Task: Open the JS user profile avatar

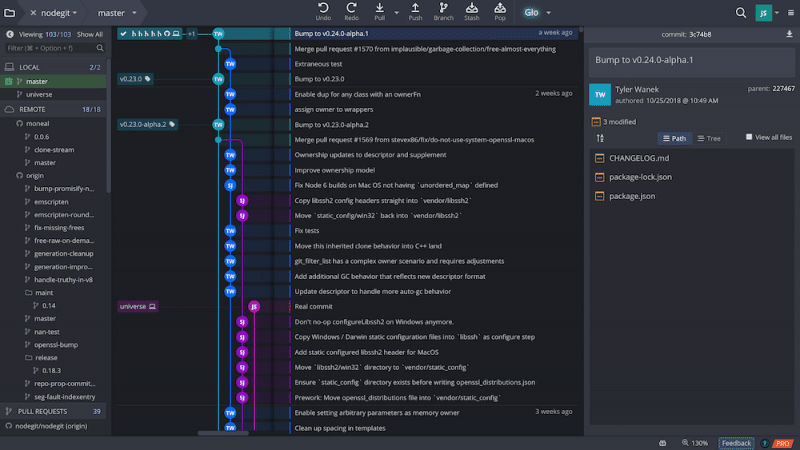Action: [x=763, y=13]
